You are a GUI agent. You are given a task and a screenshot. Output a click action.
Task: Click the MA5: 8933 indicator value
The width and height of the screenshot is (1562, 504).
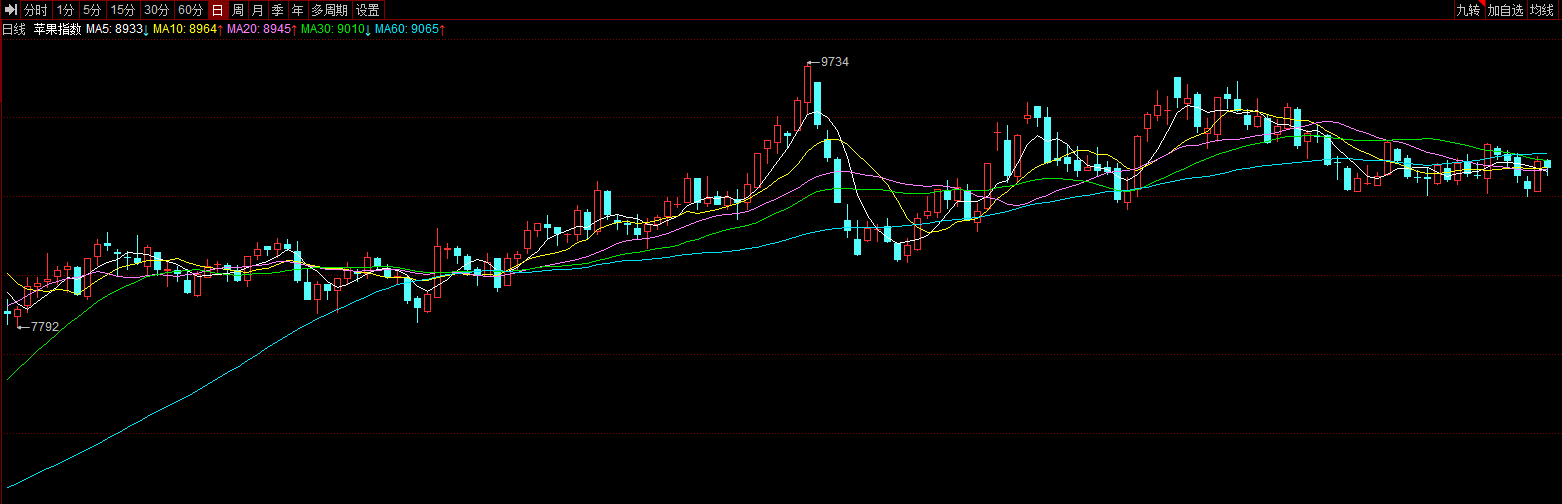118,30
